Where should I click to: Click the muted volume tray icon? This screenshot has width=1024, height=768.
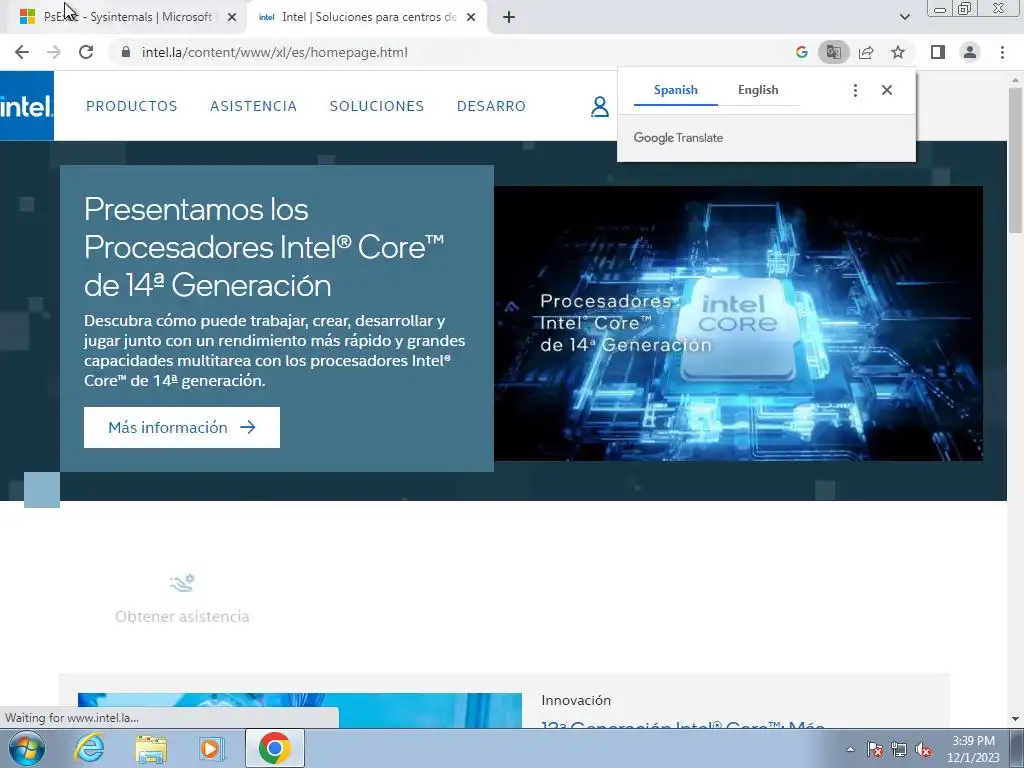(x=923, y=749)
